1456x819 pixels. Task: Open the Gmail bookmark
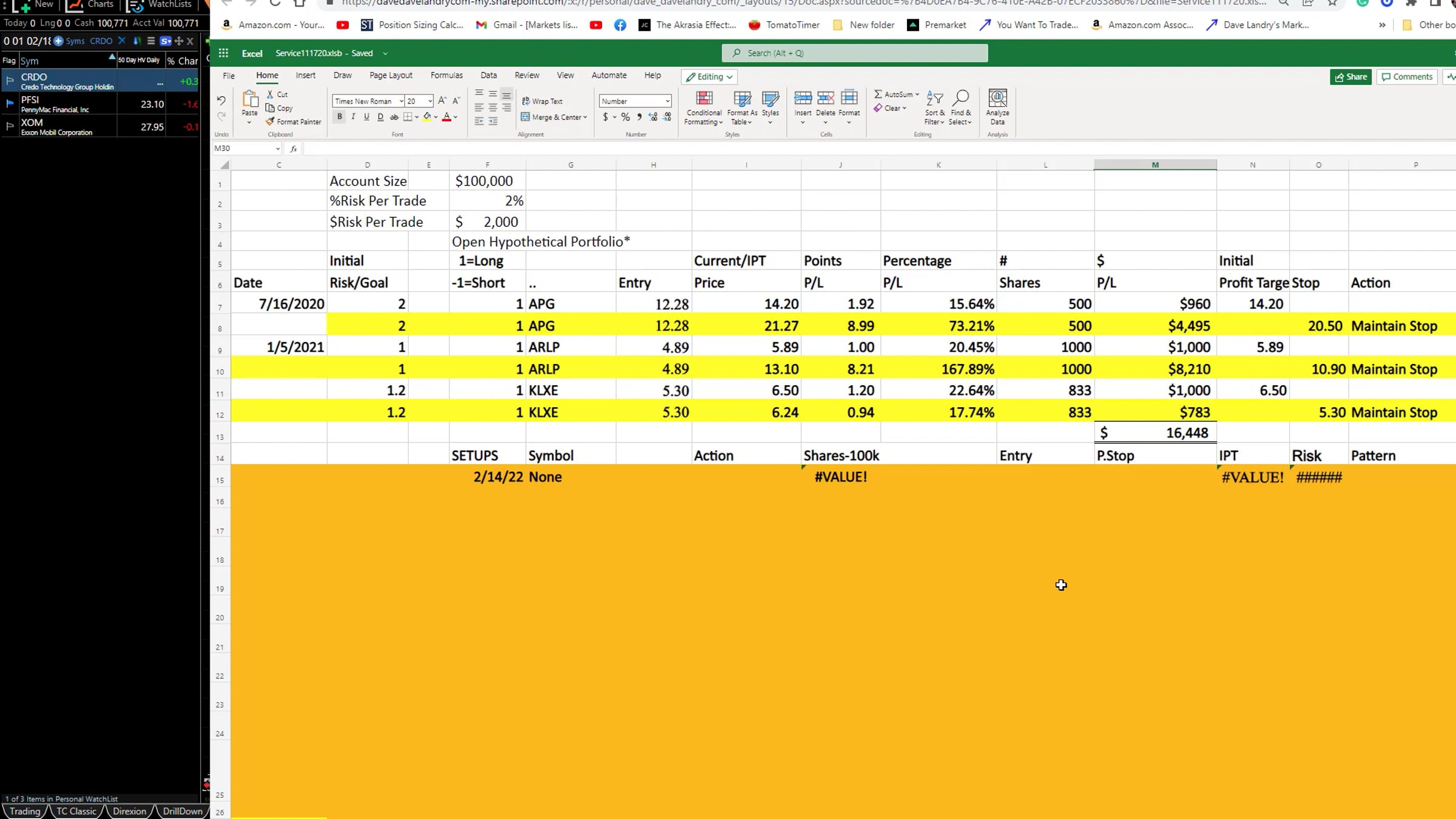pyautogui.click(x=527, y=25)
